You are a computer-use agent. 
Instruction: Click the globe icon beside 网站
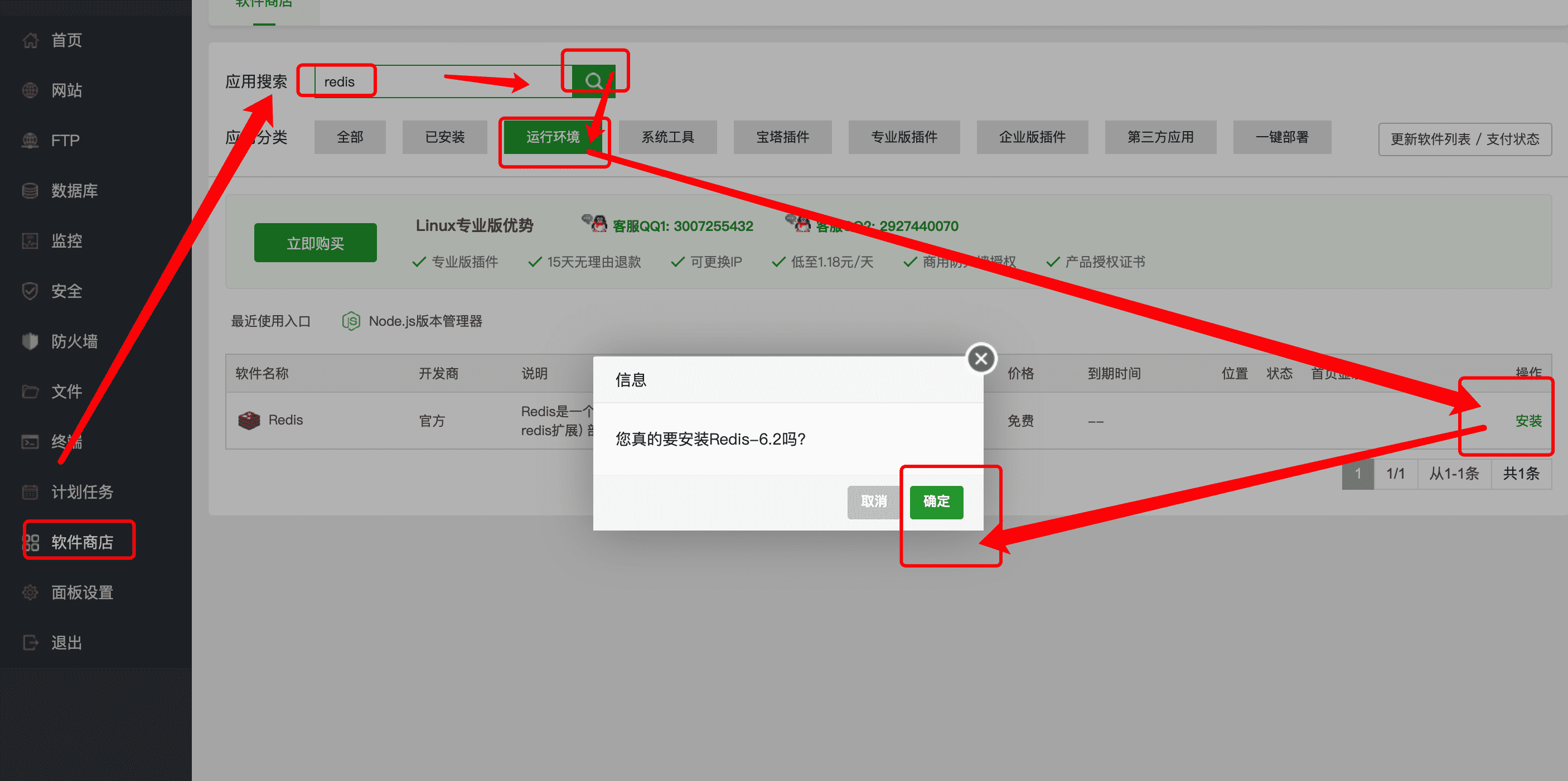pyautogui.click(x=30, y=91)
